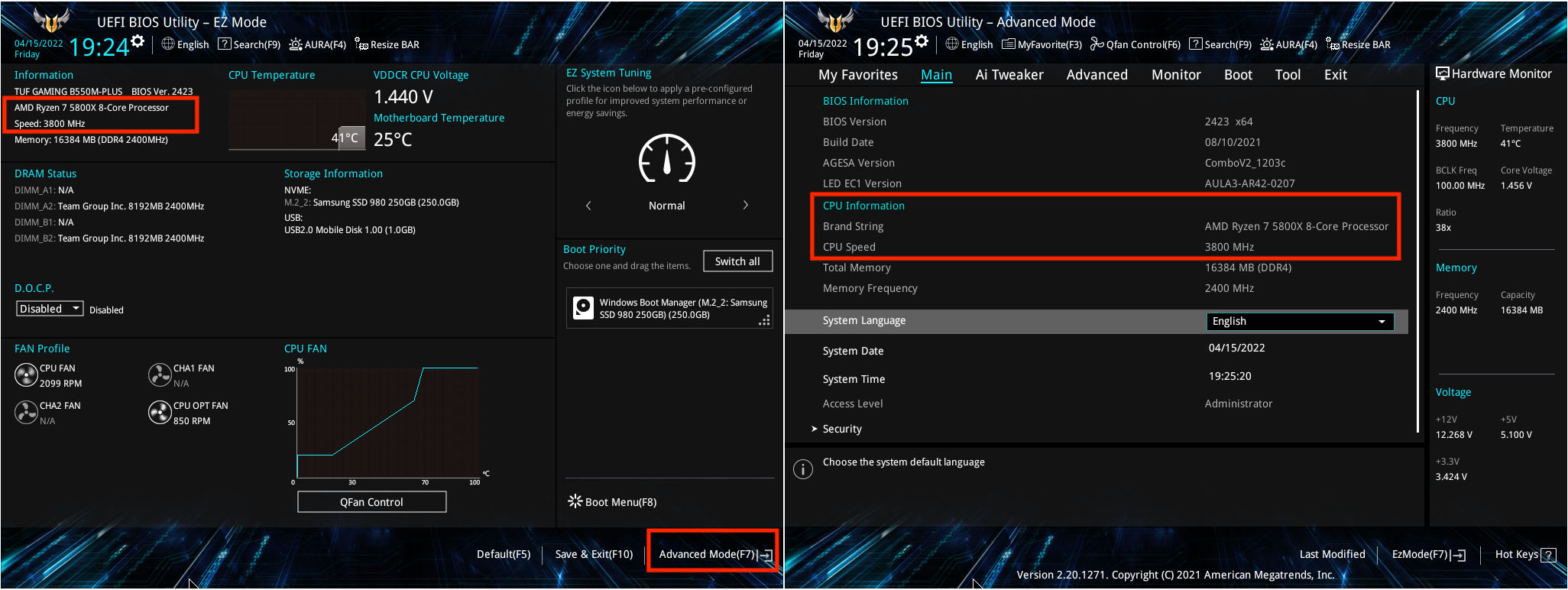Click the Switch all button in Boot Priority
The width and height of the screenshot is (1568, 590).
coord(737,261)
